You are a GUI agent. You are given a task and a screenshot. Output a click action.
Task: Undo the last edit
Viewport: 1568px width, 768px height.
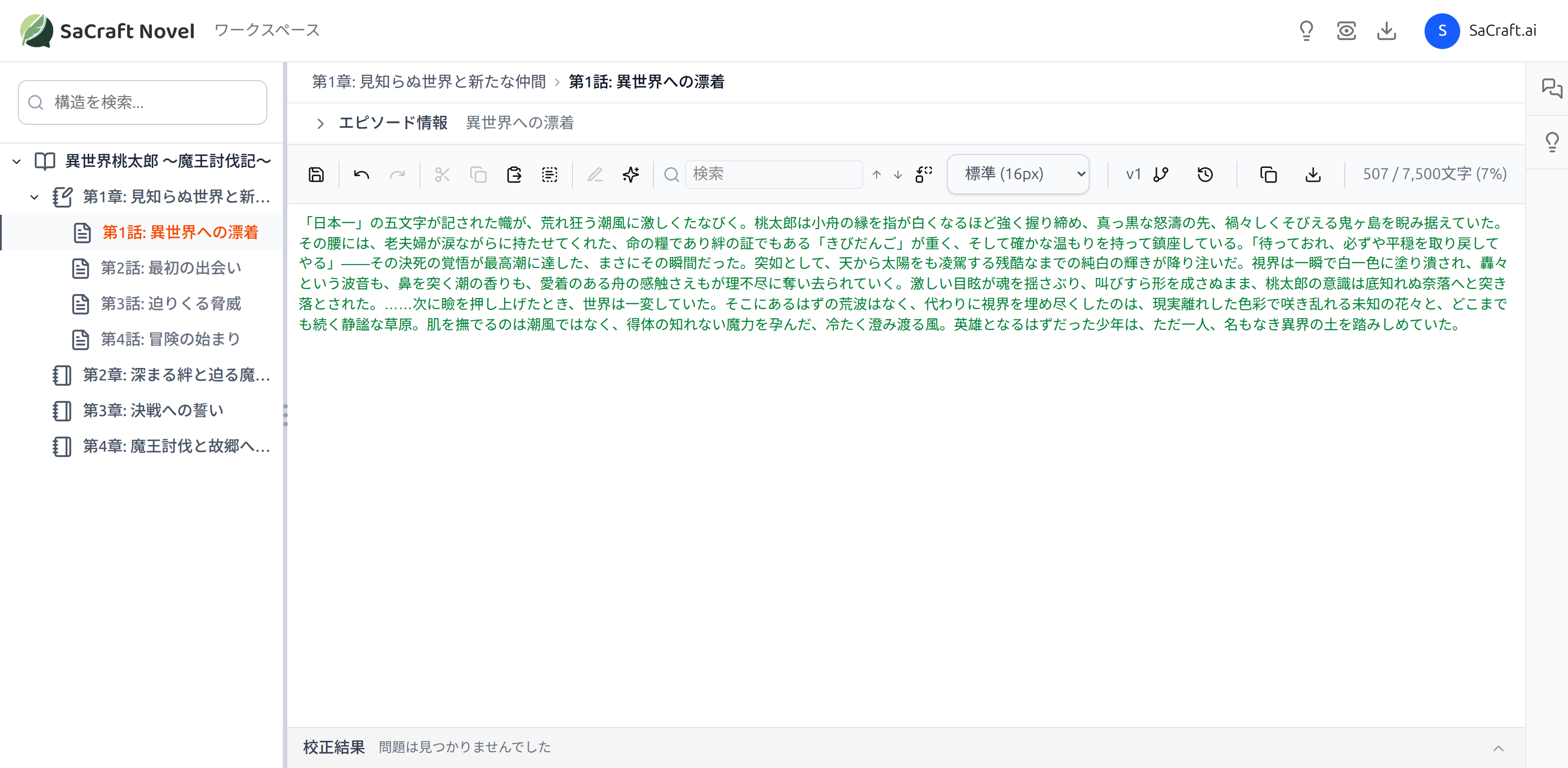point(362,175)
